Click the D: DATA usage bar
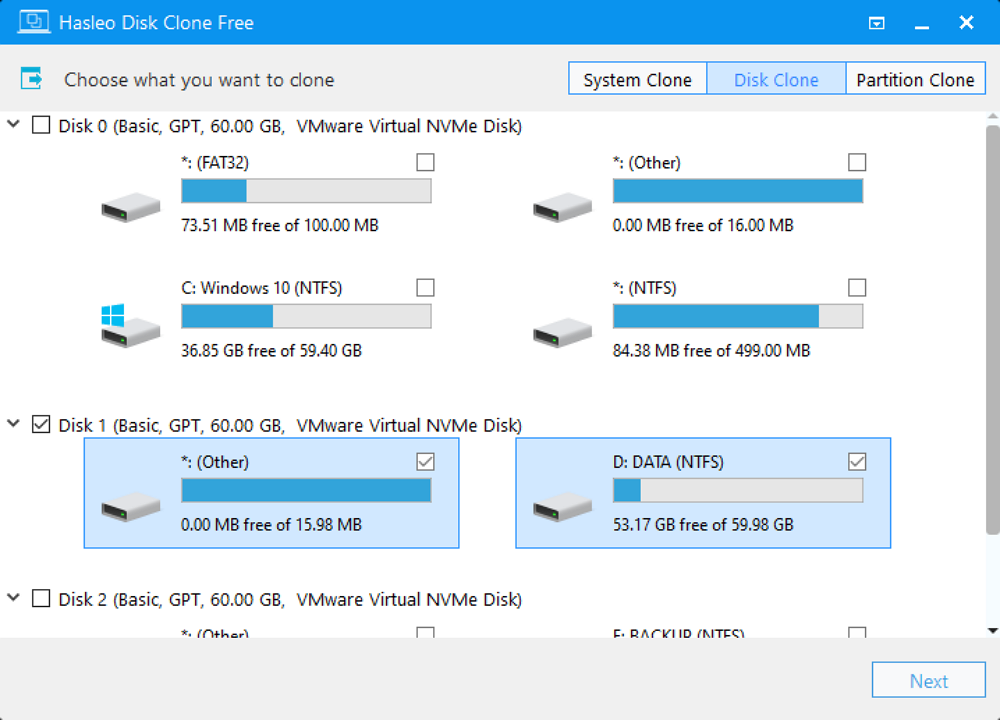The height and width of the screenshot is (720, 1000). 737,490
